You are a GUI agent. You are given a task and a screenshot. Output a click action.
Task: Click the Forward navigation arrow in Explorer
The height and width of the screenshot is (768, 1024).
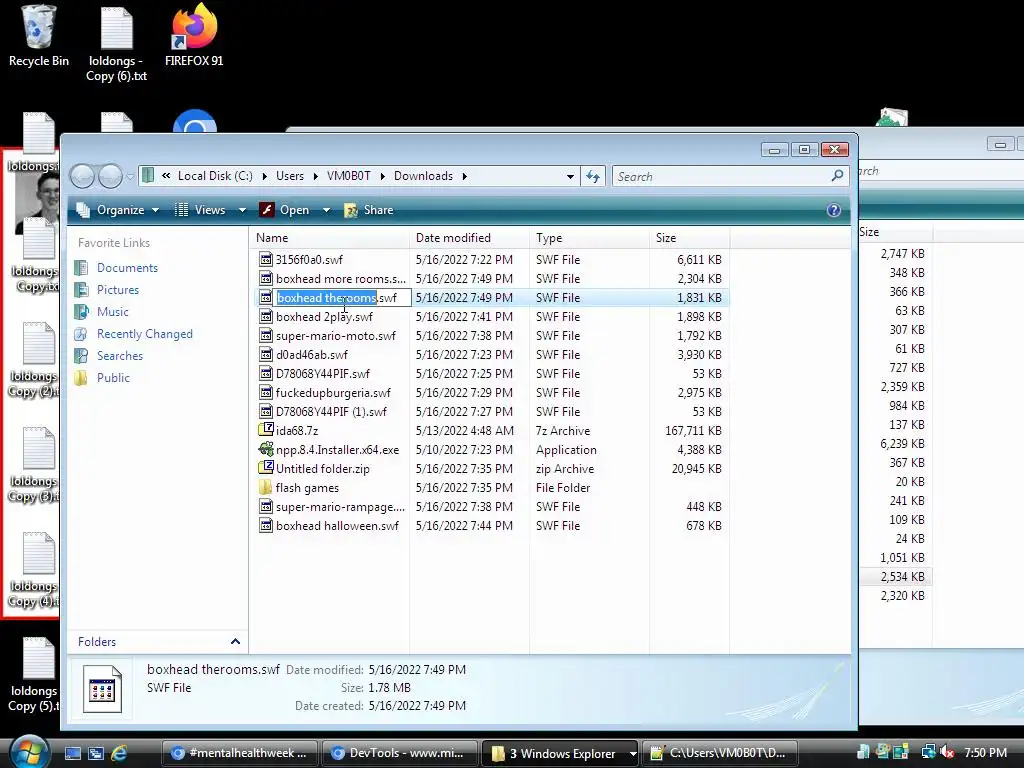(x=110, y=176)
